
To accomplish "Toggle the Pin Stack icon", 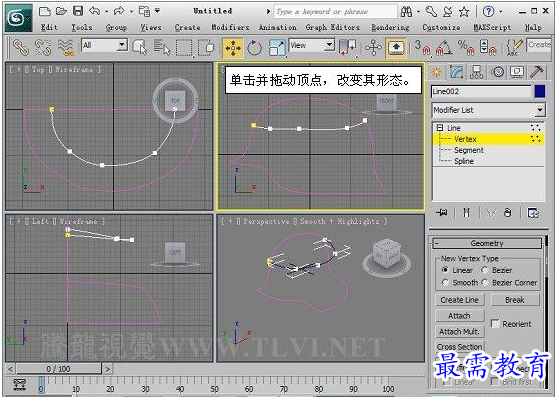I will [x=442, y=213].
